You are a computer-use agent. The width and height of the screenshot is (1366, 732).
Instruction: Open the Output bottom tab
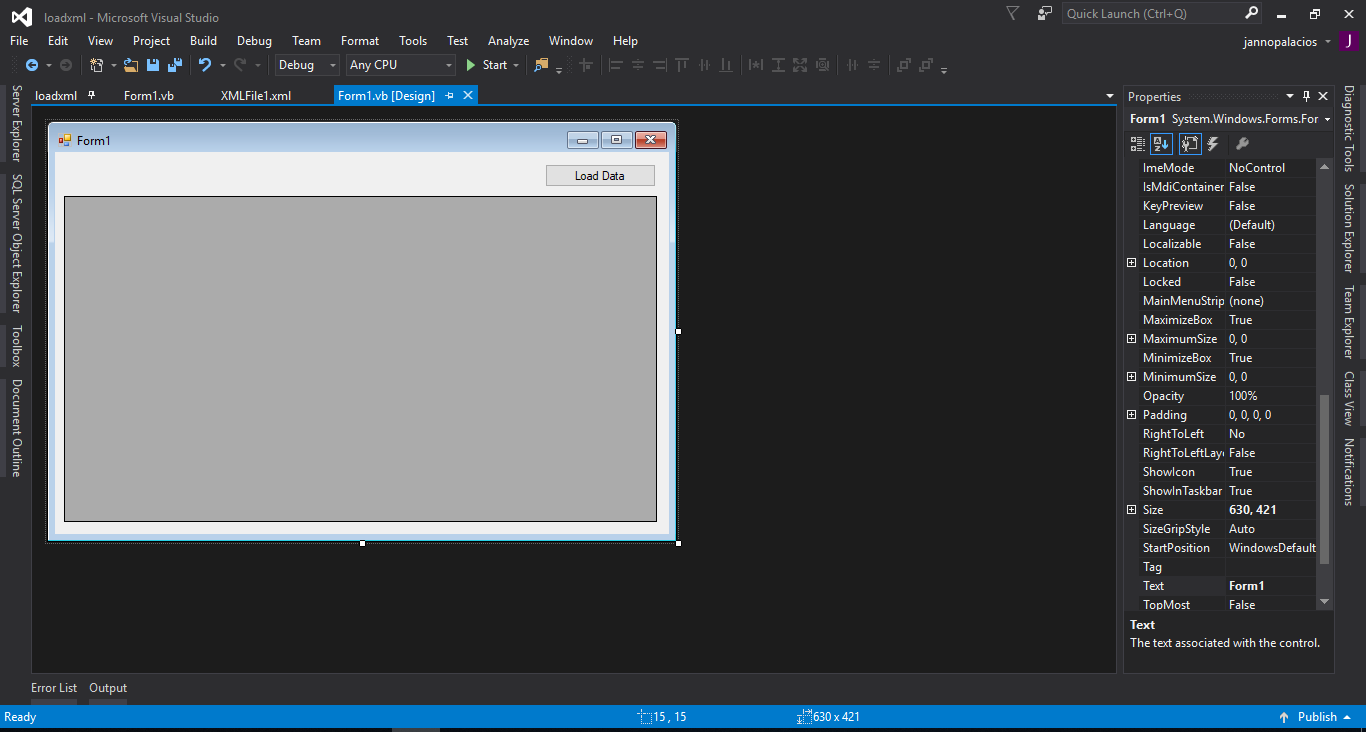click(108, 688)
